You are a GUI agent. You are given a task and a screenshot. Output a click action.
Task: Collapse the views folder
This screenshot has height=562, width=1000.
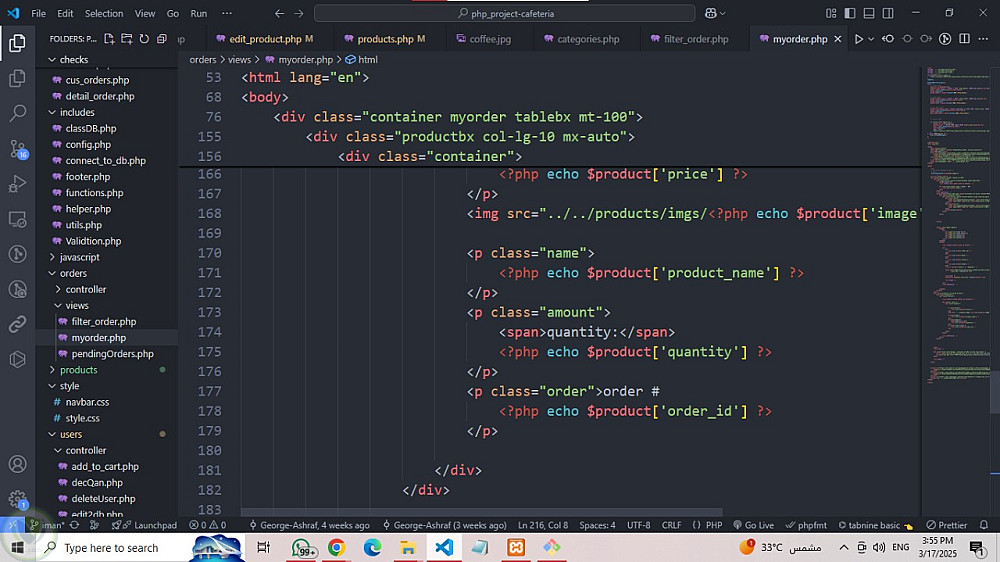click(77, 306)
